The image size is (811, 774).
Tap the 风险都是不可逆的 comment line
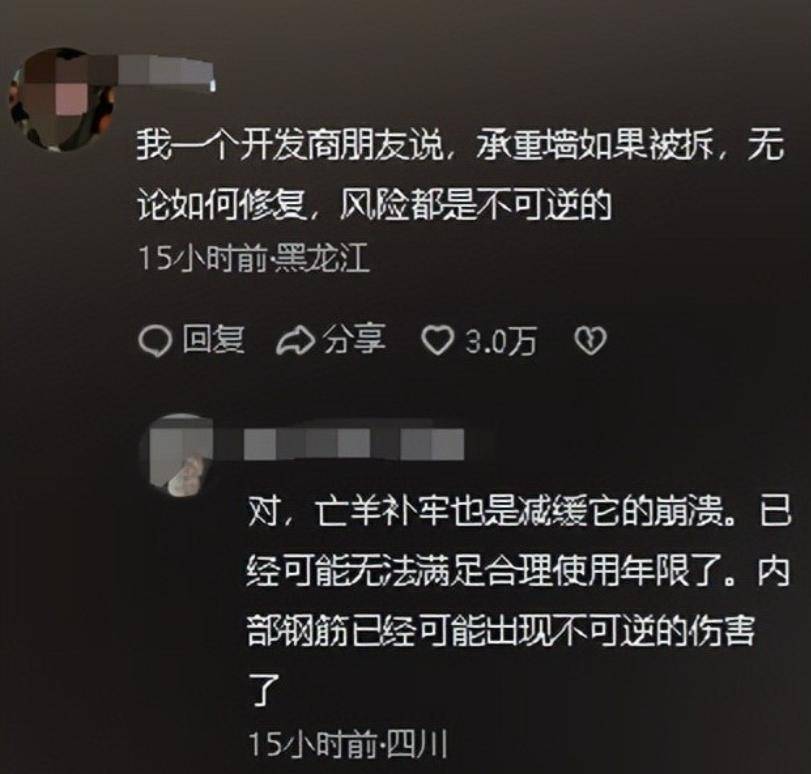(x=374, y=206)
